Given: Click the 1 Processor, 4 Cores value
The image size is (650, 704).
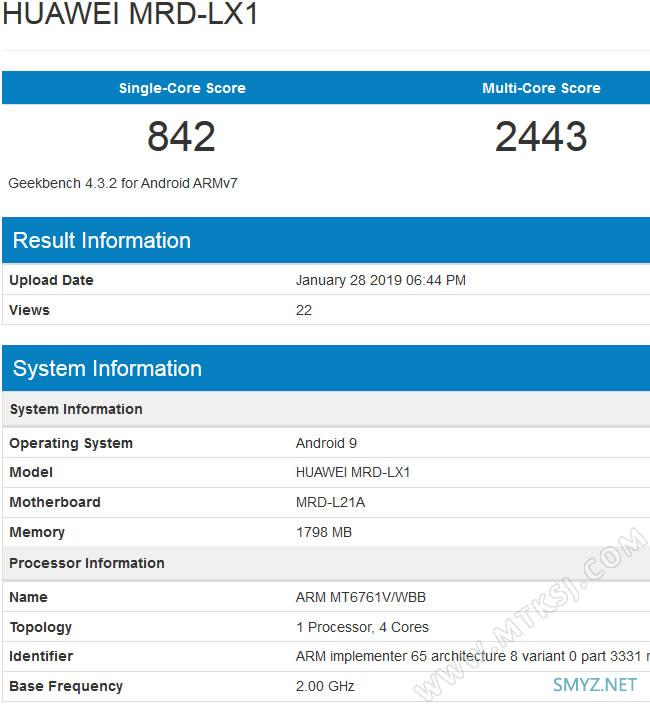Looking at the screenshot, I should (362, 627).
